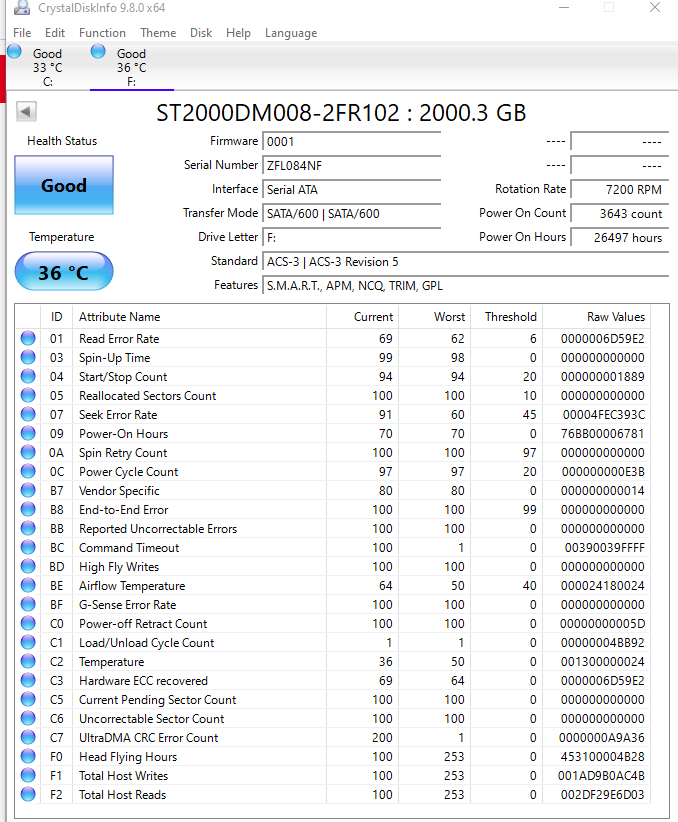Click the status orb for Reported Uncorrectable Errors
Image resolution: width=678 pixels, height=822 pixels.
tap(28, 528)
